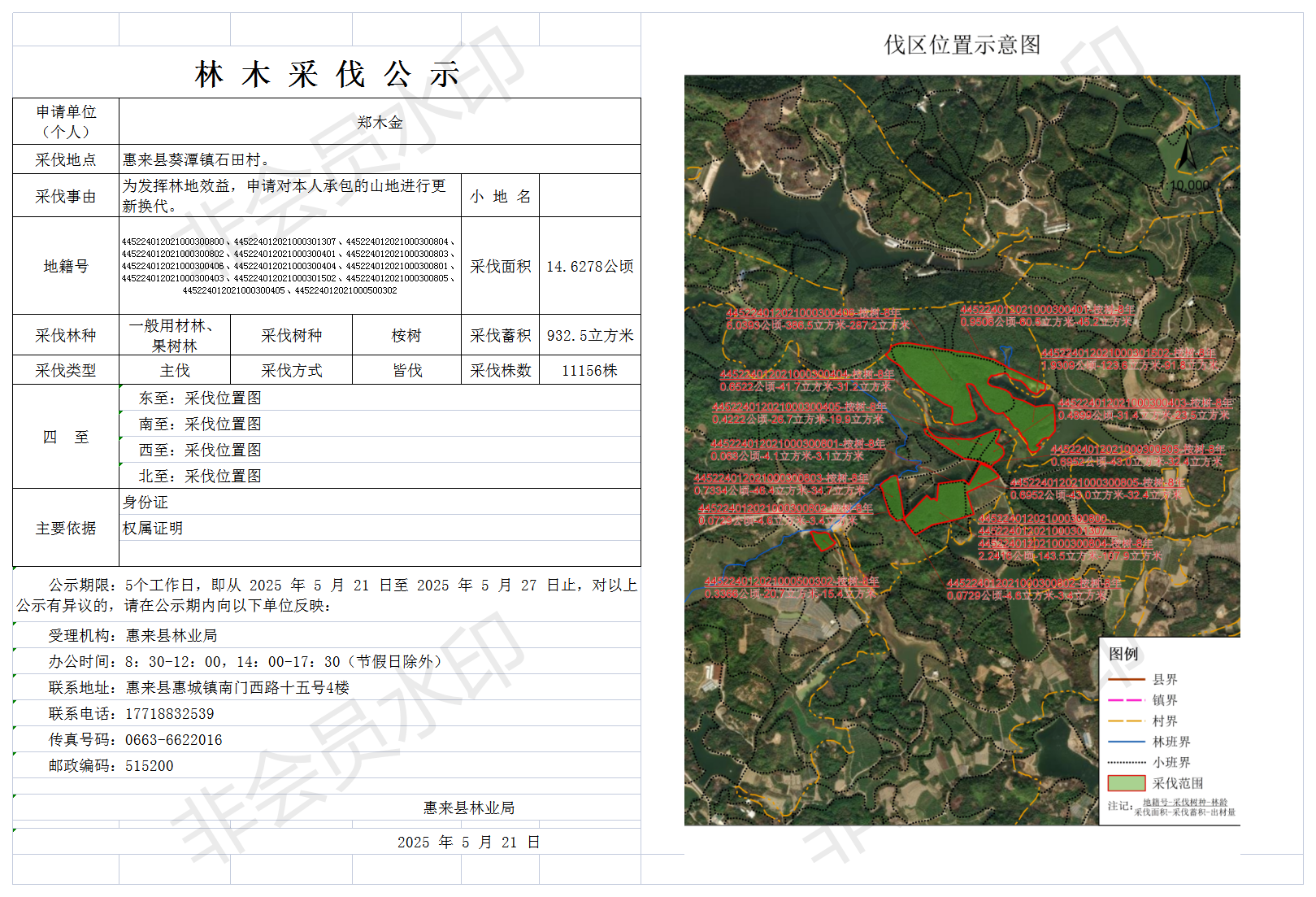Click the 县界 line symbol in legend
This screenshot has width=1316, height=897.
(1126, 679)
